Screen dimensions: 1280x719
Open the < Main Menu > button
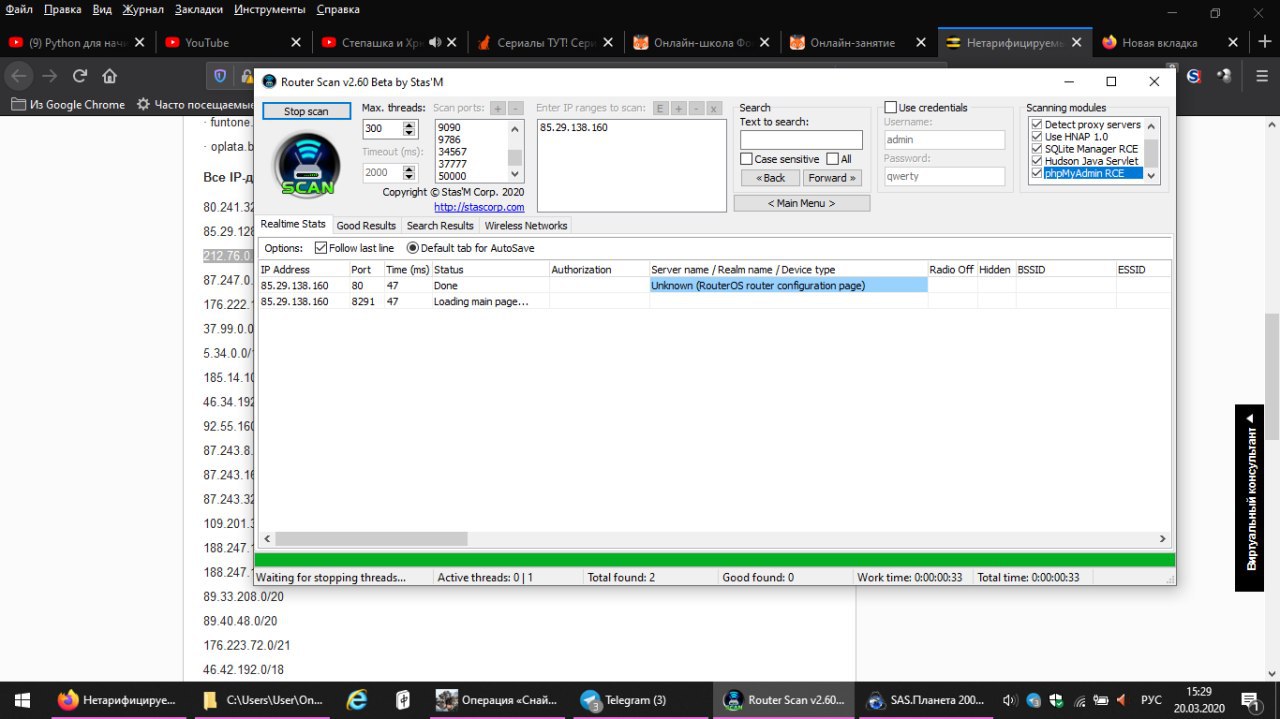[801, 203]
